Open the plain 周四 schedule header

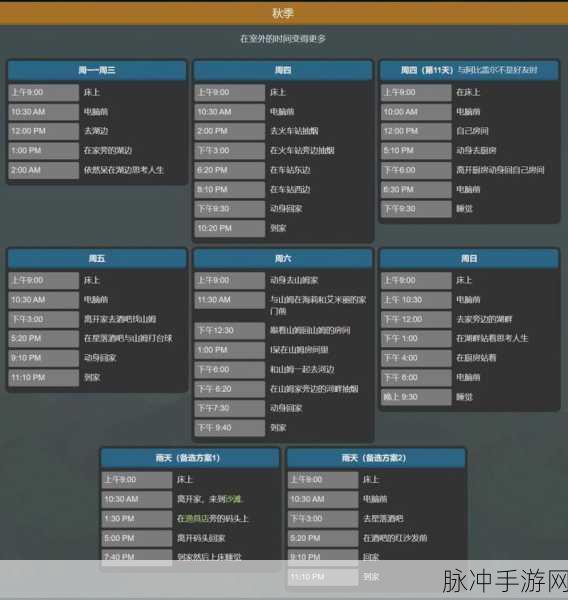click(283, 70)
